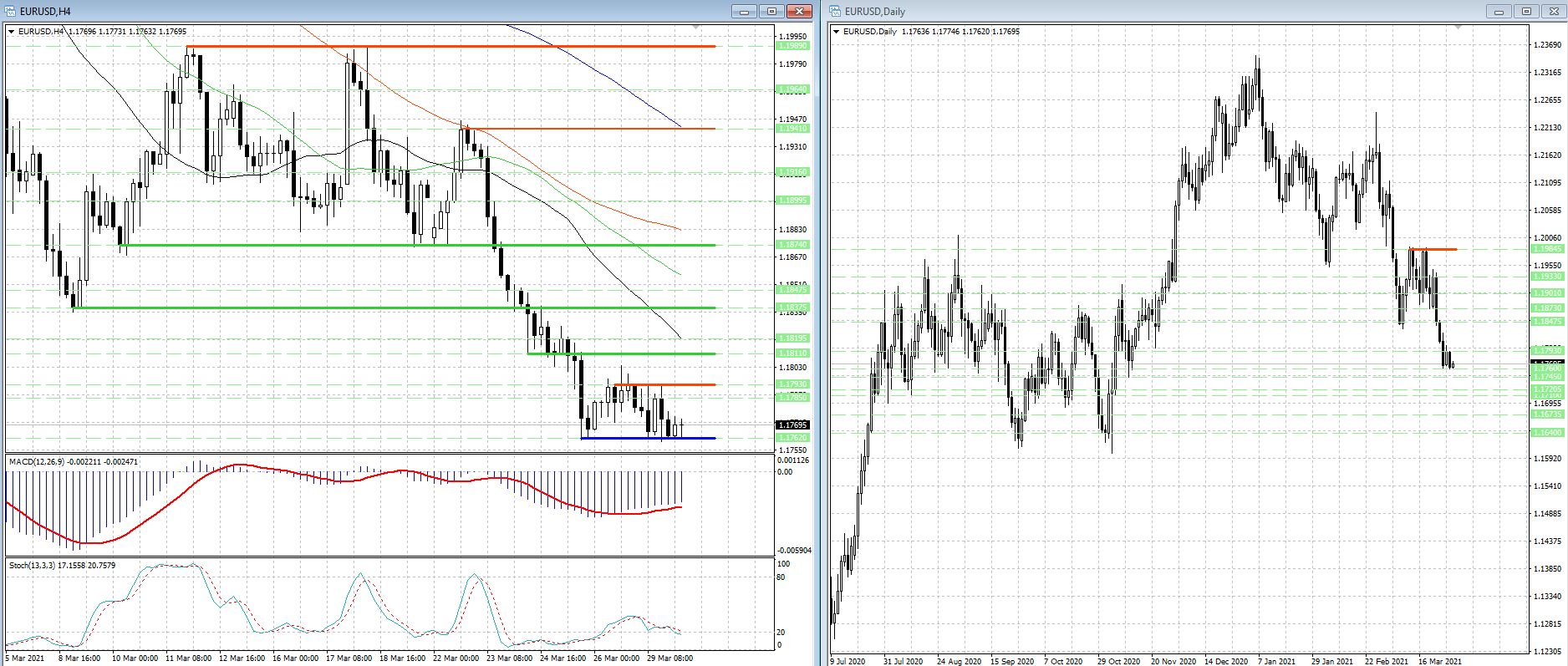Minimize the EURUSD,Daily chart window
The height and width of the screenshot is (666, 1568).
[1499, 11]
